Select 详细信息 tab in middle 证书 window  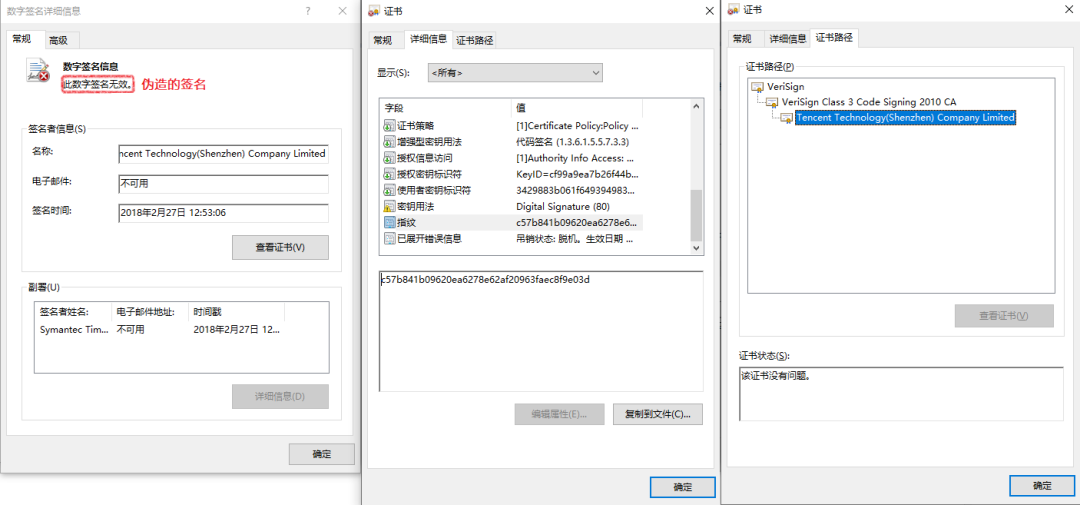pos(428,39)
